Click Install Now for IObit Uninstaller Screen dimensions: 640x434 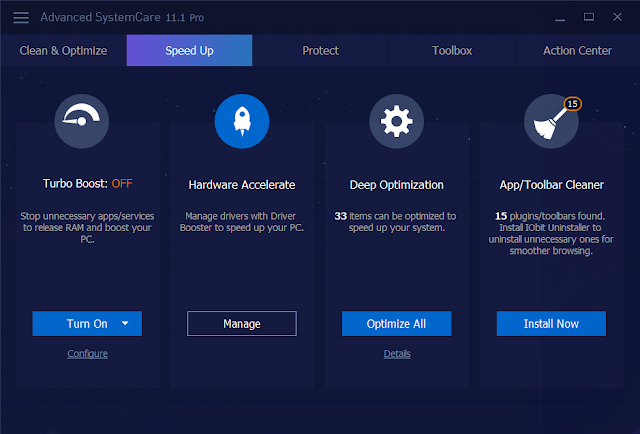(x=551, y=324)
